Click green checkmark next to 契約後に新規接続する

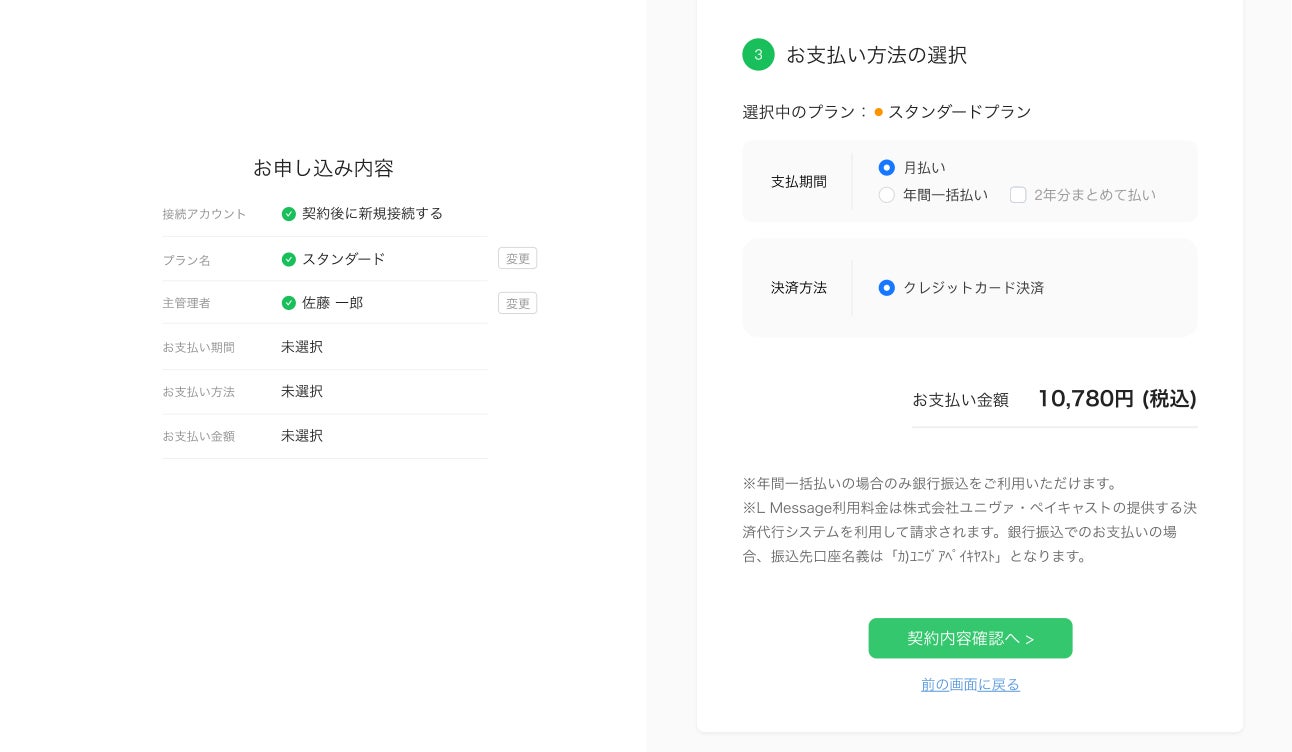click(x=289, y=214)
